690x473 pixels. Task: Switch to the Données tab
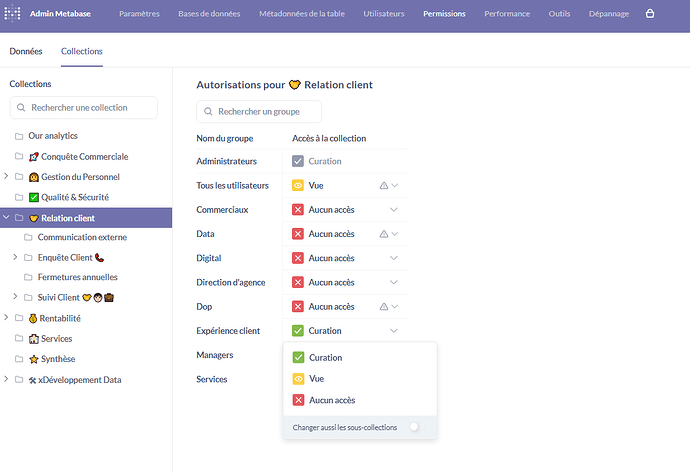pyautogui.click(x=26, y=51)
